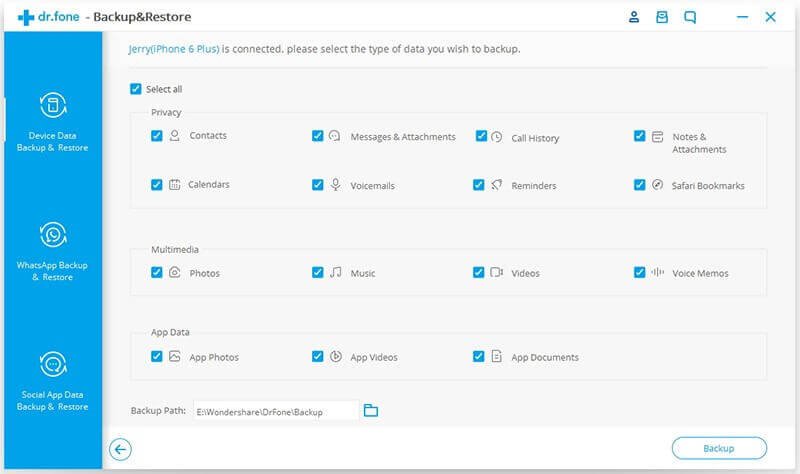Click the Backup Path input field
Screen dimensions: 800x474
[274, 411]
